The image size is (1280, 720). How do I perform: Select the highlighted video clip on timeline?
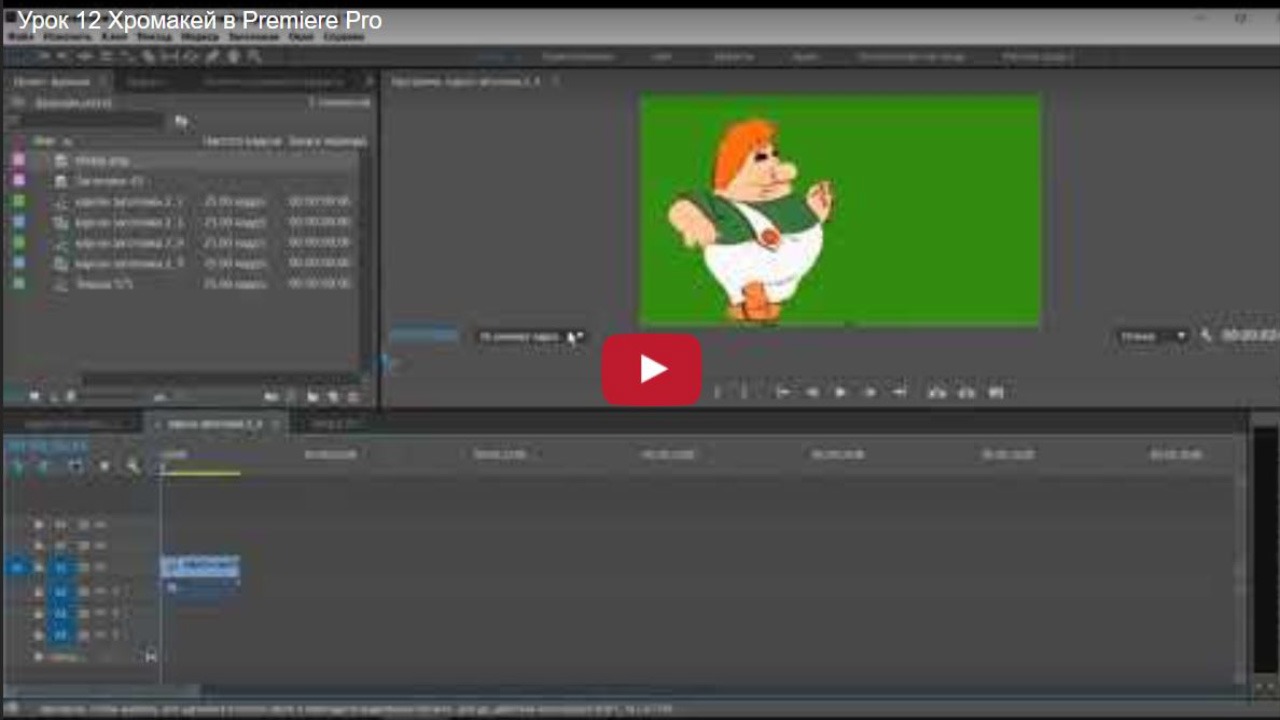point(200,567)
